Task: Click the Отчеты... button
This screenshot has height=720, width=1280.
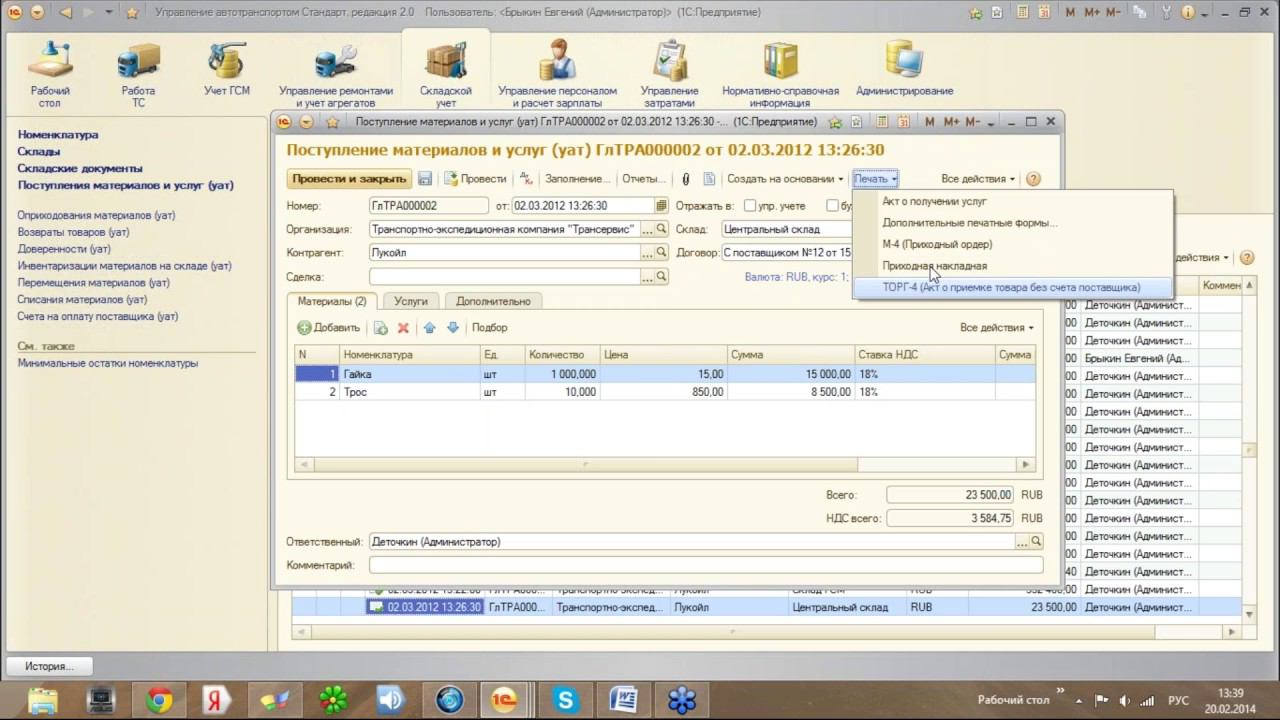Action: pyautogui.click(x=643, y=179)
